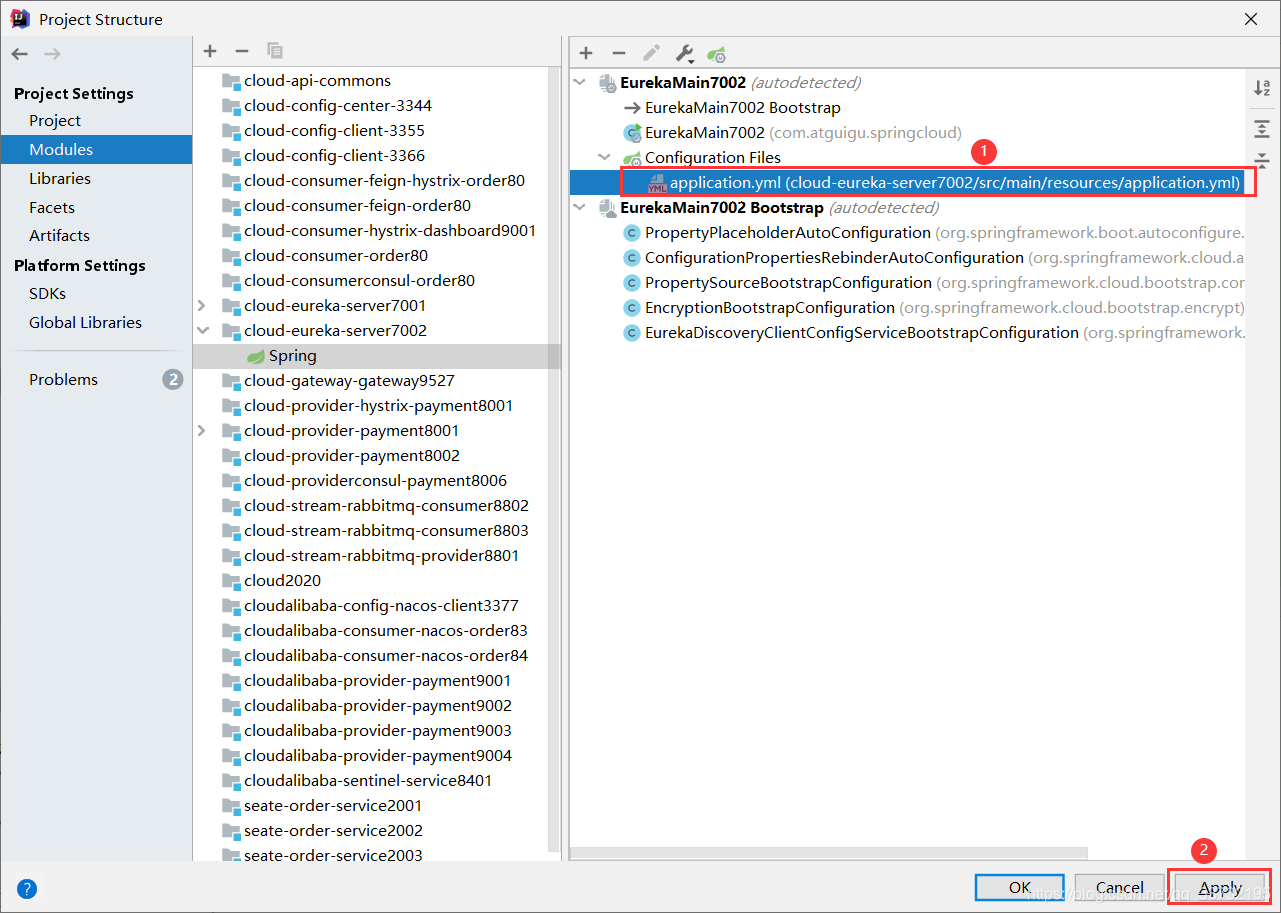The image size is (1281, 913).
Task: Select the cloud-consumer-hystrix-dashboard9001 module
Action: click(390, 231)
